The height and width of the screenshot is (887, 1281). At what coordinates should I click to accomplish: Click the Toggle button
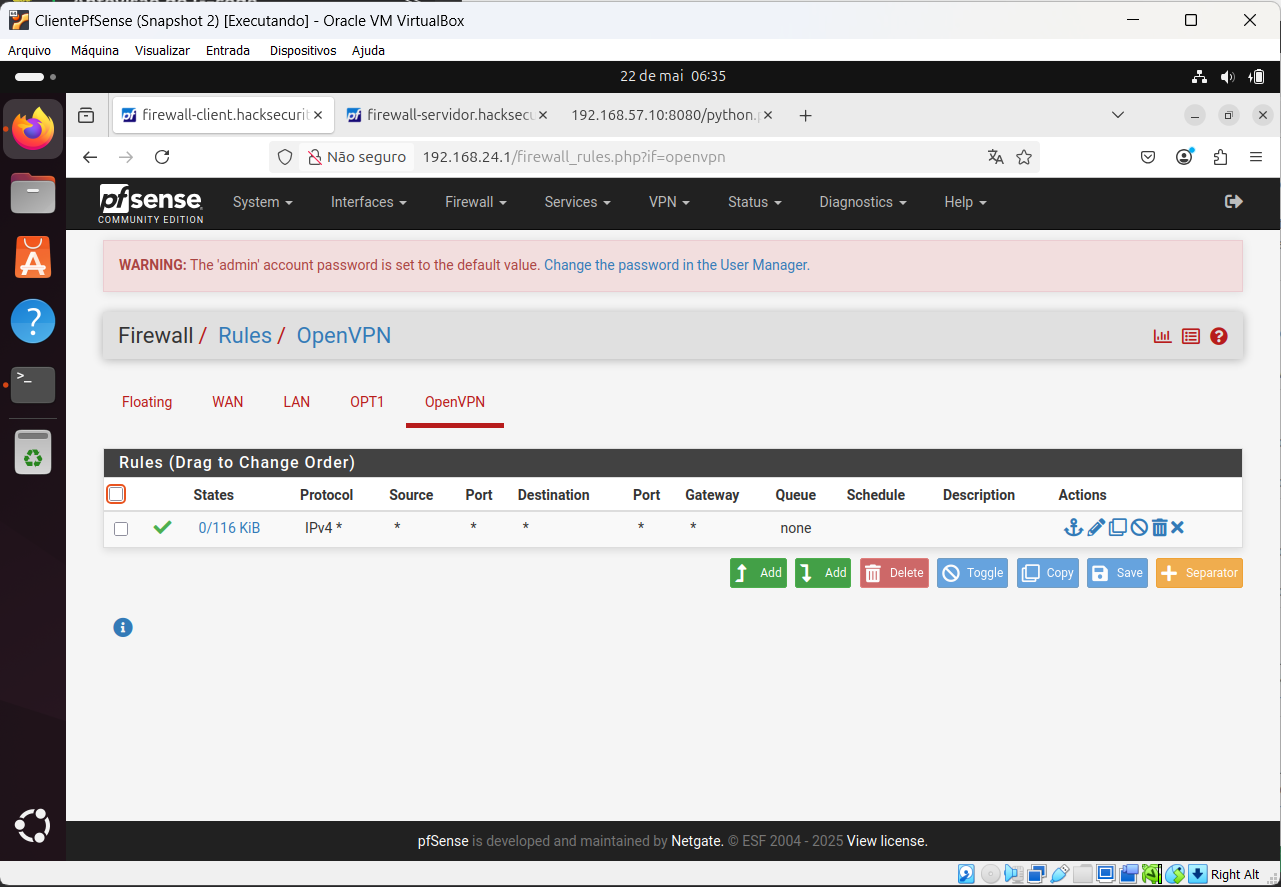[x=972, y=573]
